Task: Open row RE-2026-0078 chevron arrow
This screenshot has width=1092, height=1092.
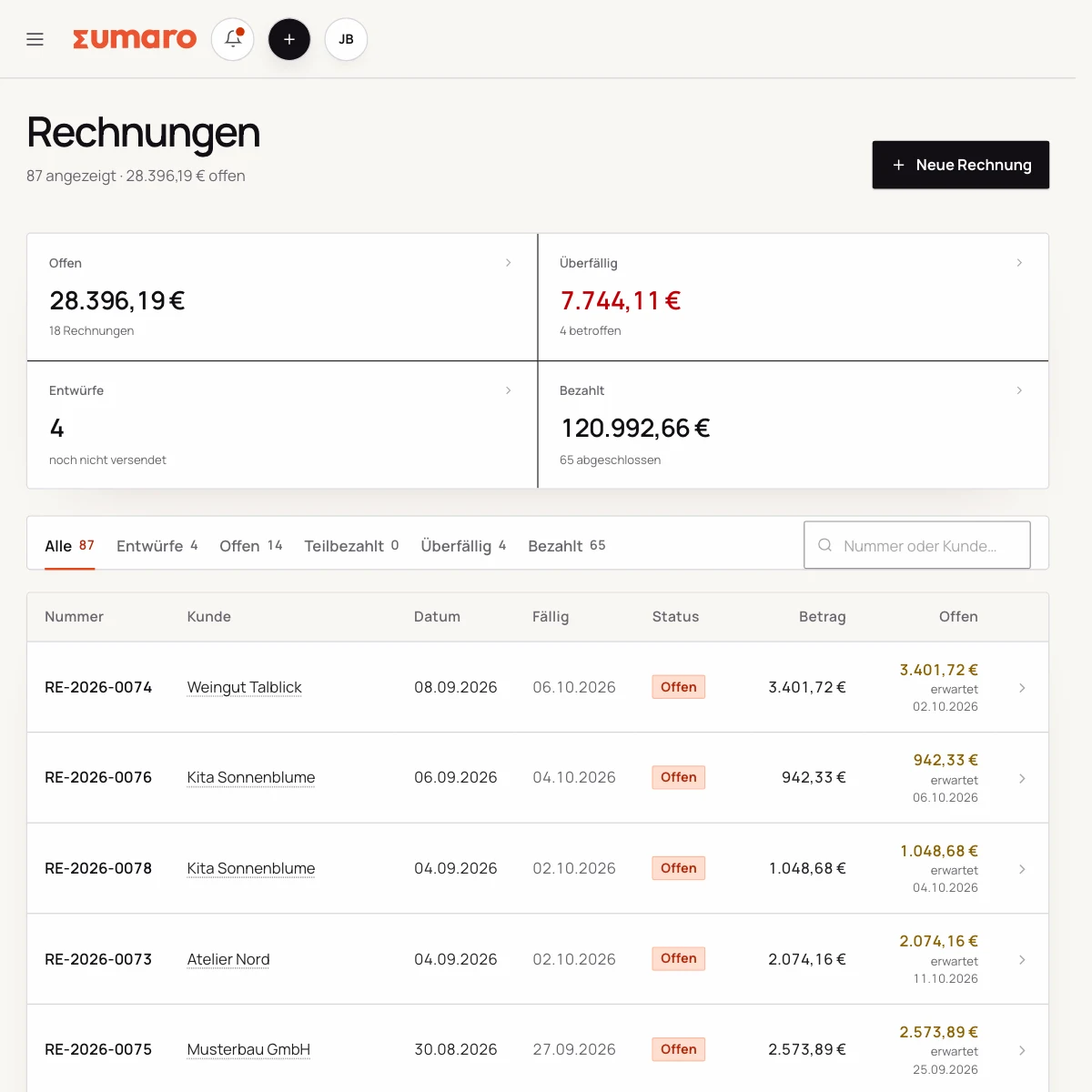Action: pyautogui.click(x=1022, y=869)
